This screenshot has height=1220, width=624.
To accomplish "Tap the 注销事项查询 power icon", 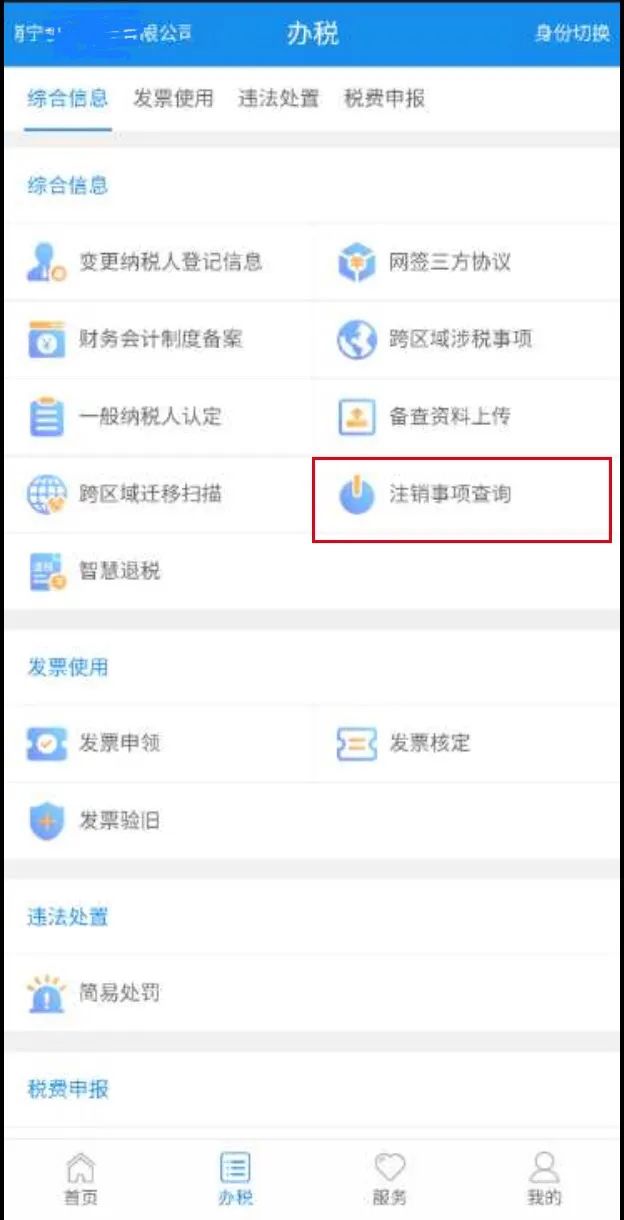I will (356, 494).
